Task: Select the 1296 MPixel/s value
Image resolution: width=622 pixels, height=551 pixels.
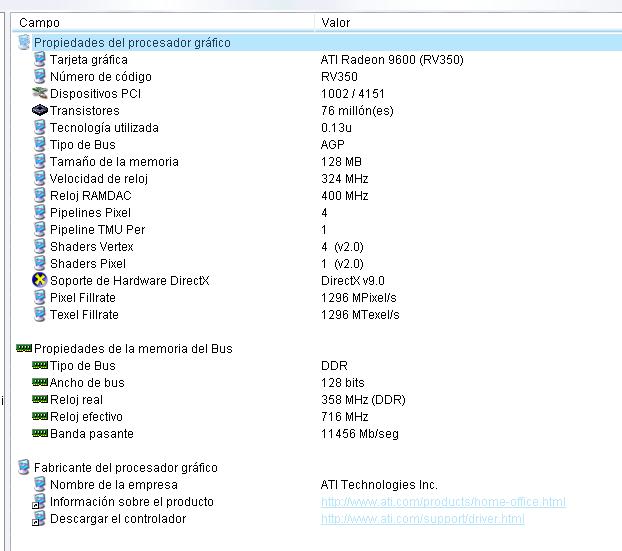Action: click(x=359, y=298)
